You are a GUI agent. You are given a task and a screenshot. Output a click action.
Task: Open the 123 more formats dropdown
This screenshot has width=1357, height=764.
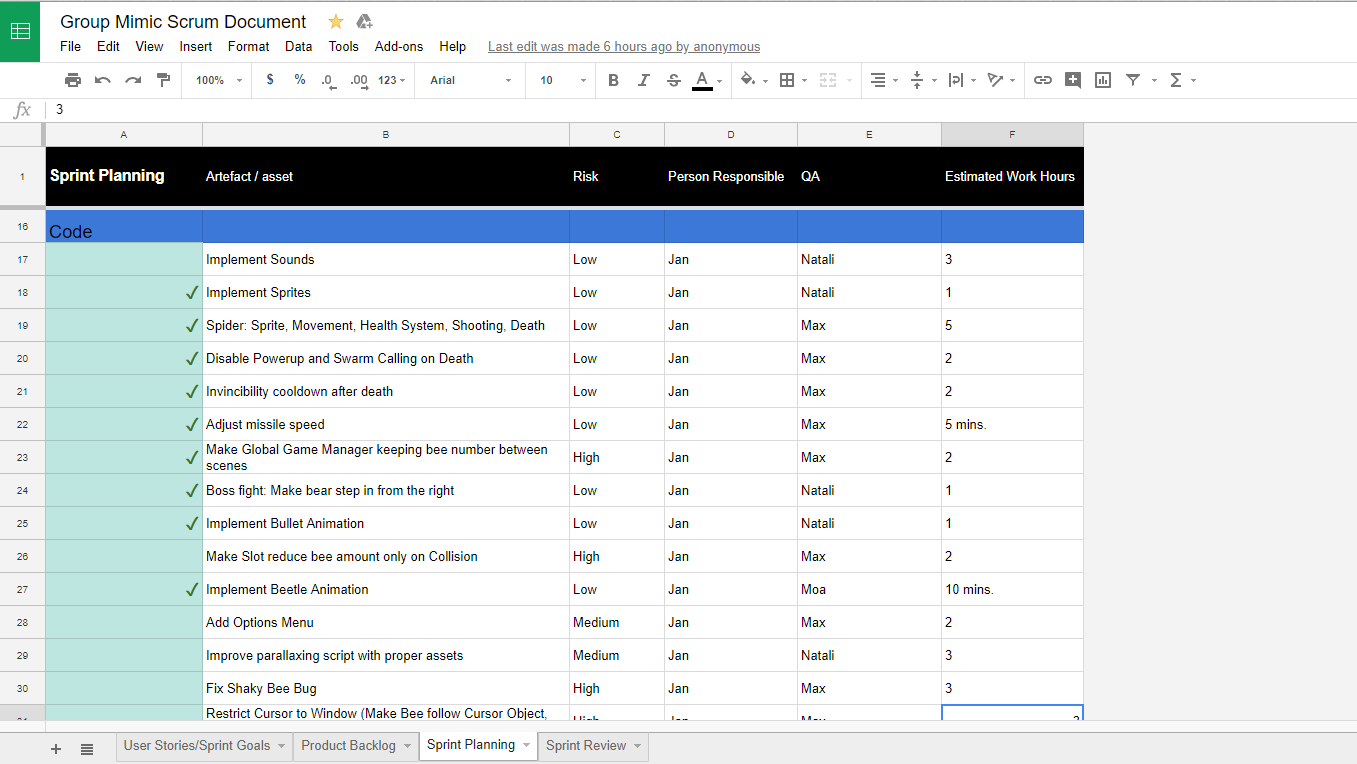[x=392, y=80]
